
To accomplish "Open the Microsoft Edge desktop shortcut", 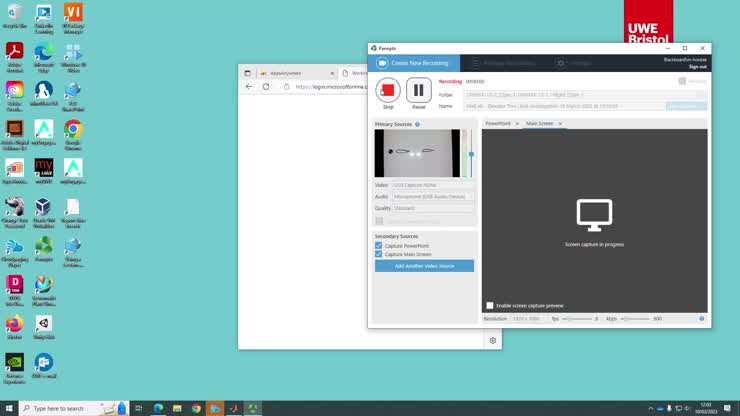I will tap(44, 57).
